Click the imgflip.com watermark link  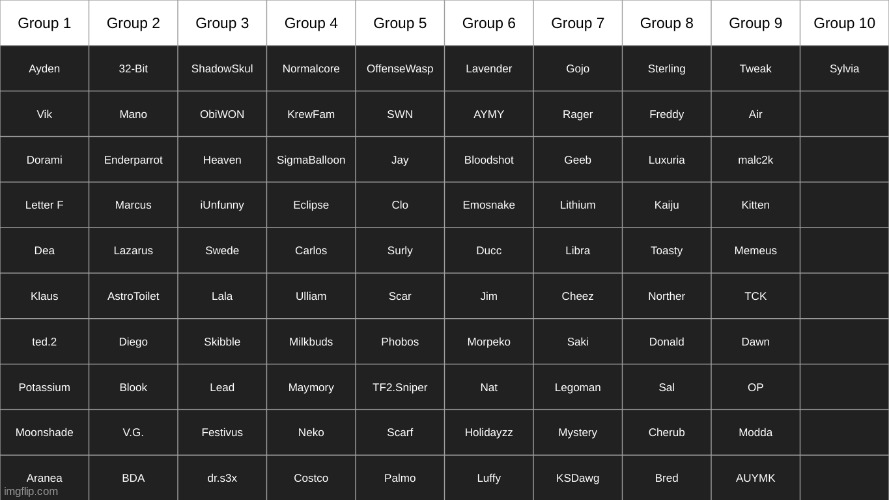[x=31, y=491]
